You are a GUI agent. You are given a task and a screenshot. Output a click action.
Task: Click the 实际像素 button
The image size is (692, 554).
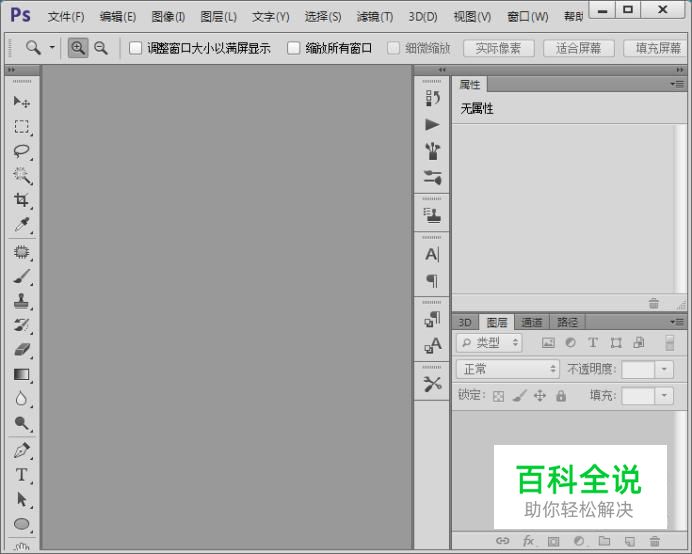[498, 48]
